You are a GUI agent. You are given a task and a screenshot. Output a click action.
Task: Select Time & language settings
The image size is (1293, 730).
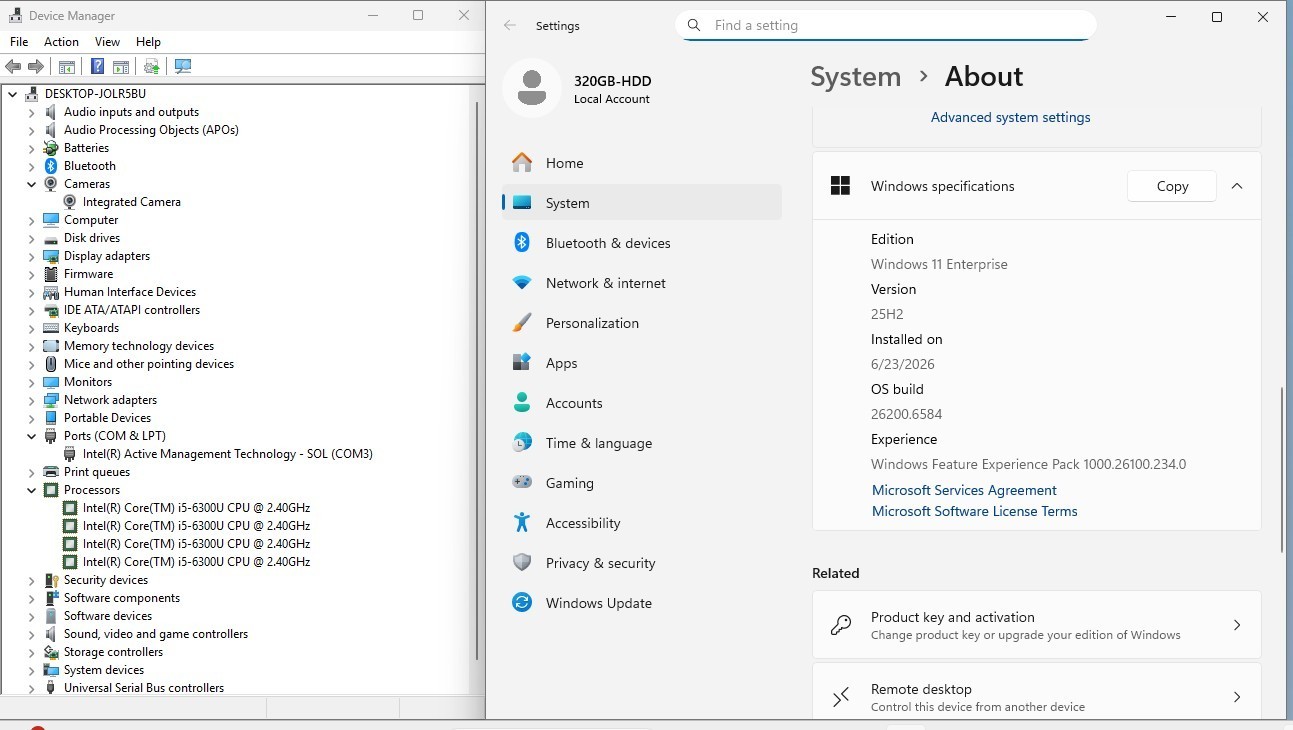click(642, 443)
